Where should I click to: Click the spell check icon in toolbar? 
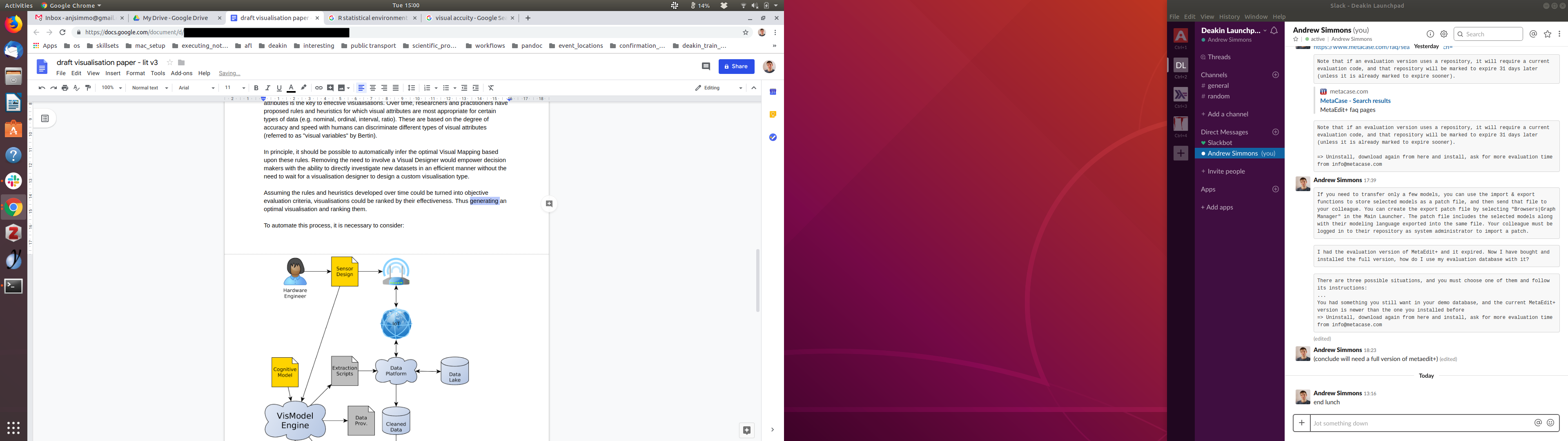click(77, 88)
